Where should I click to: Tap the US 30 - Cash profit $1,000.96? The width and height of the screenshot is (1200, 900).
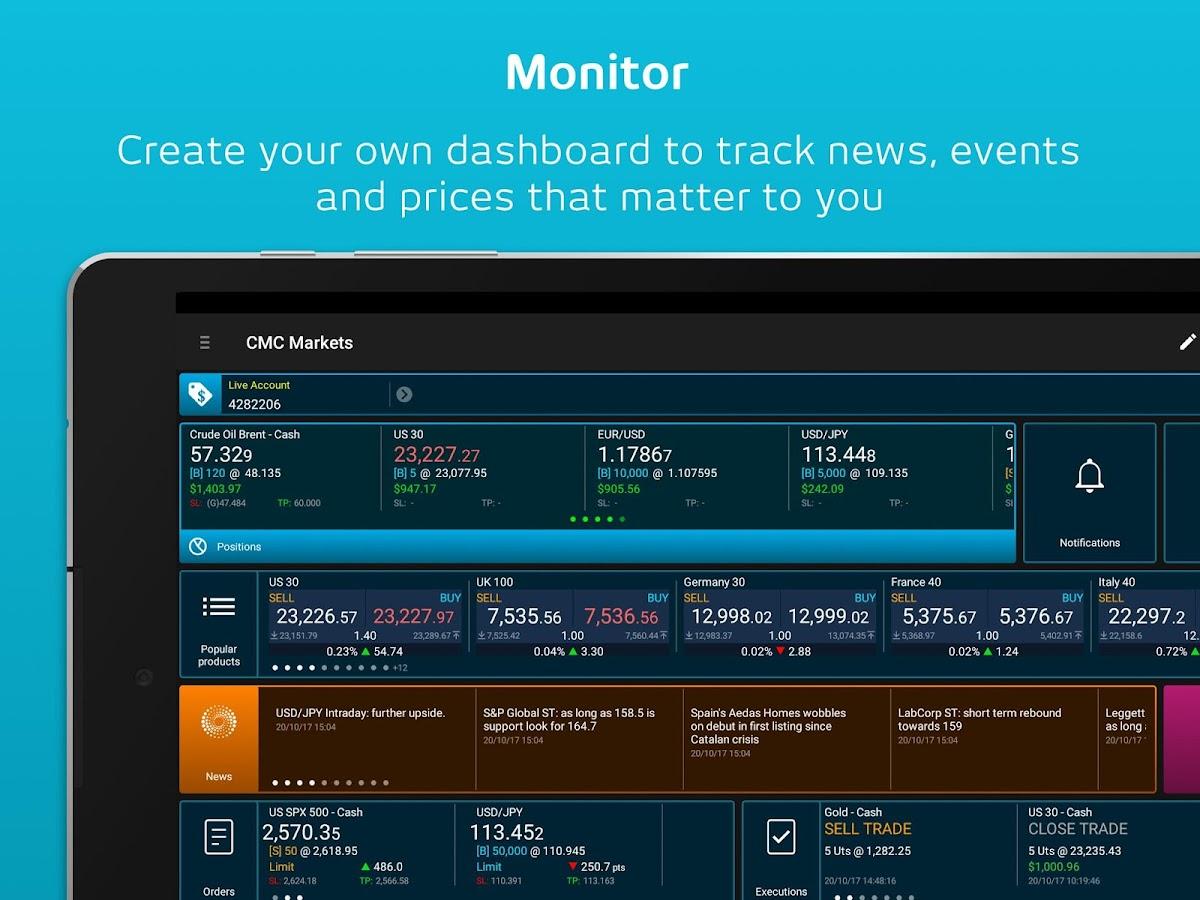pyautogui.click(x=1054, y=867)
